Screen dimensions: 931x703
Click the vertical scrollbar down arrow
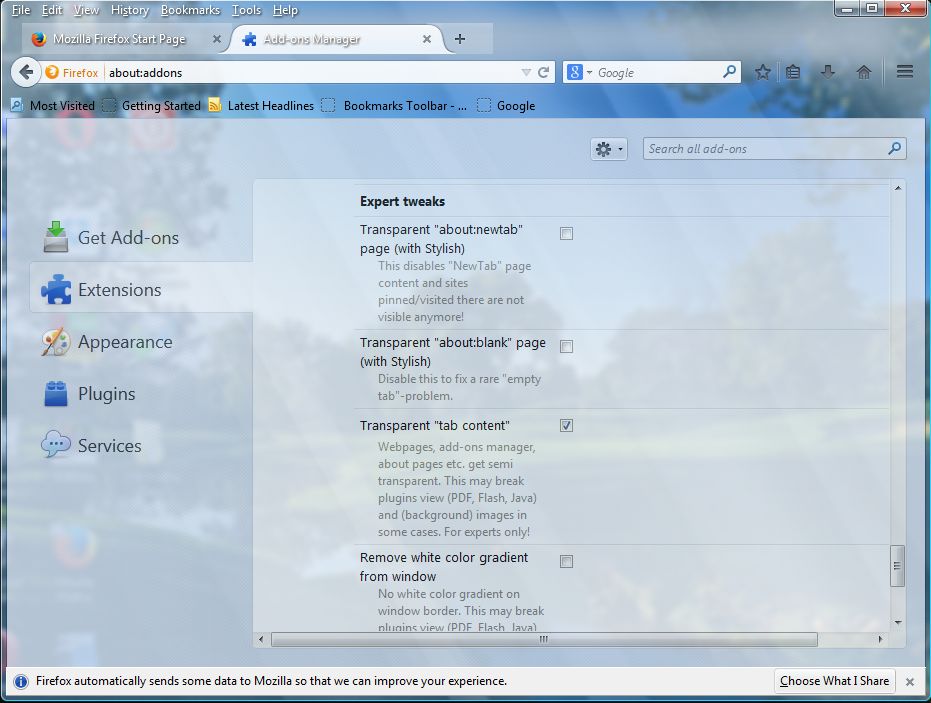coord(898,622)
